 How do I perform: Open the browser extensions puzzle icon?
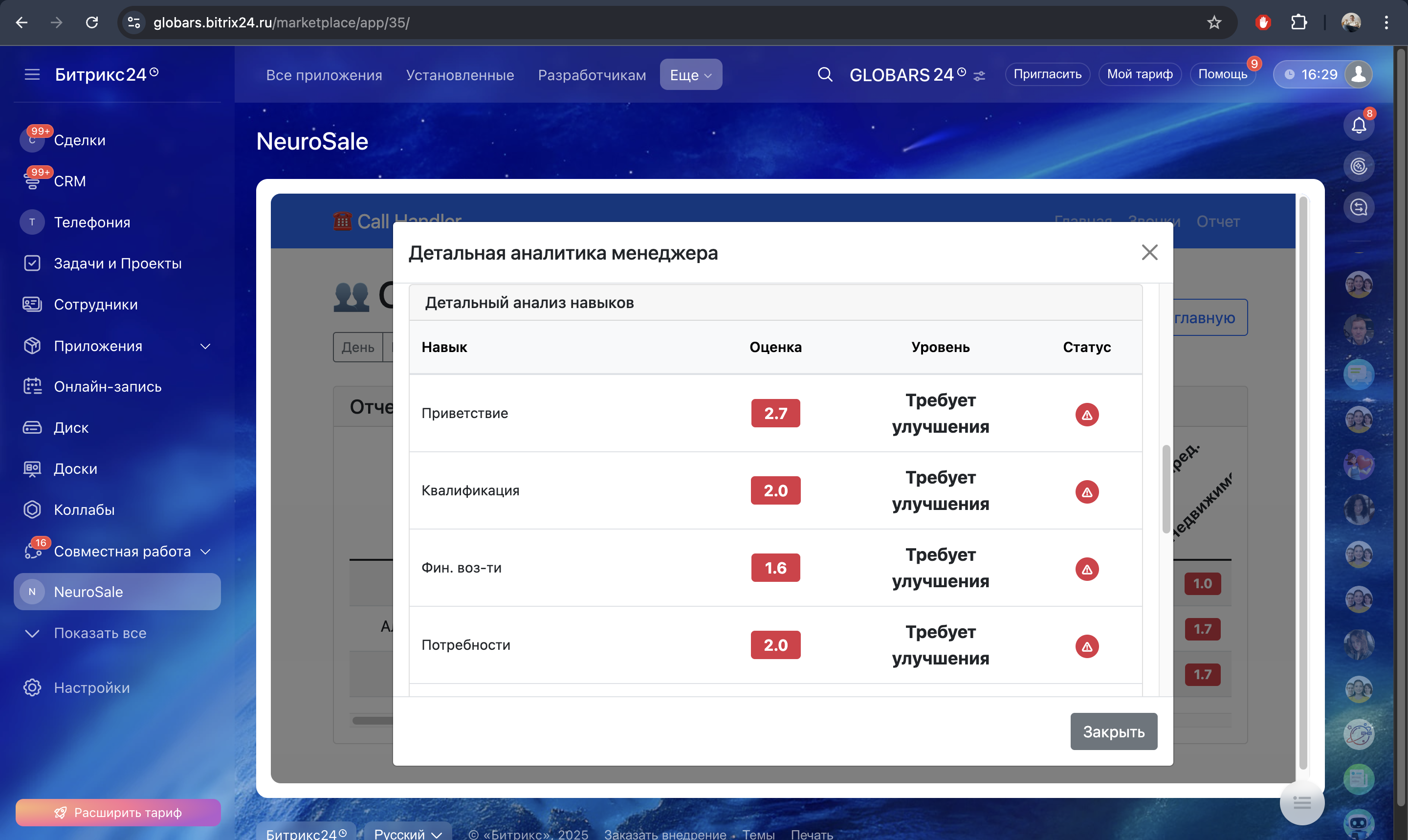pyautogui.click(x=1299, y=22)
